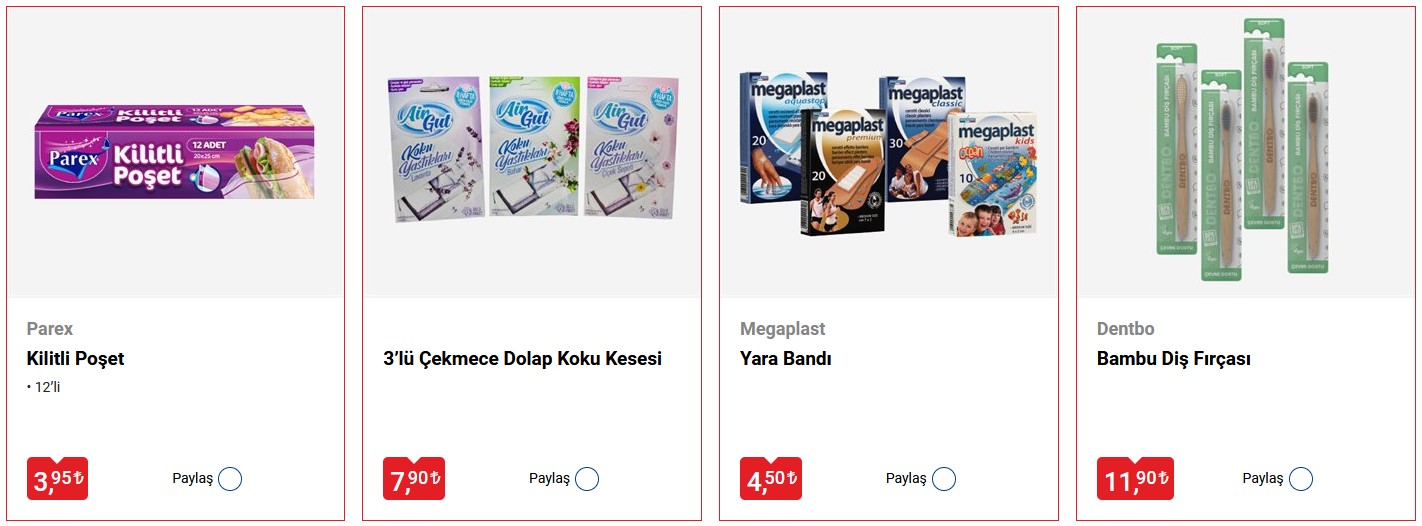Open the Megaplast plaster boxes product image
This screenshot has width=1422, height=526.
tap(888, 153)
